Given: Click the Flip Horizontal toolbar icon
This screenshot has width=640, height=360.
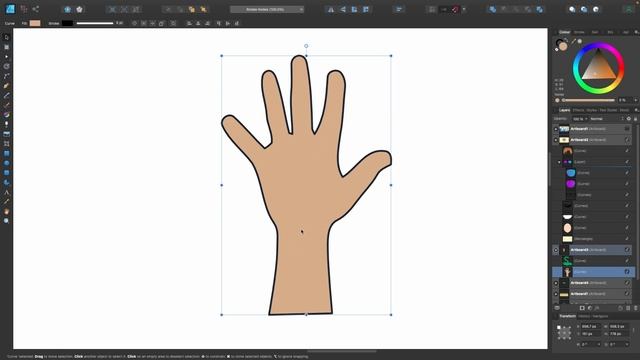Looking at the screenshot, I should click(331, 9).
